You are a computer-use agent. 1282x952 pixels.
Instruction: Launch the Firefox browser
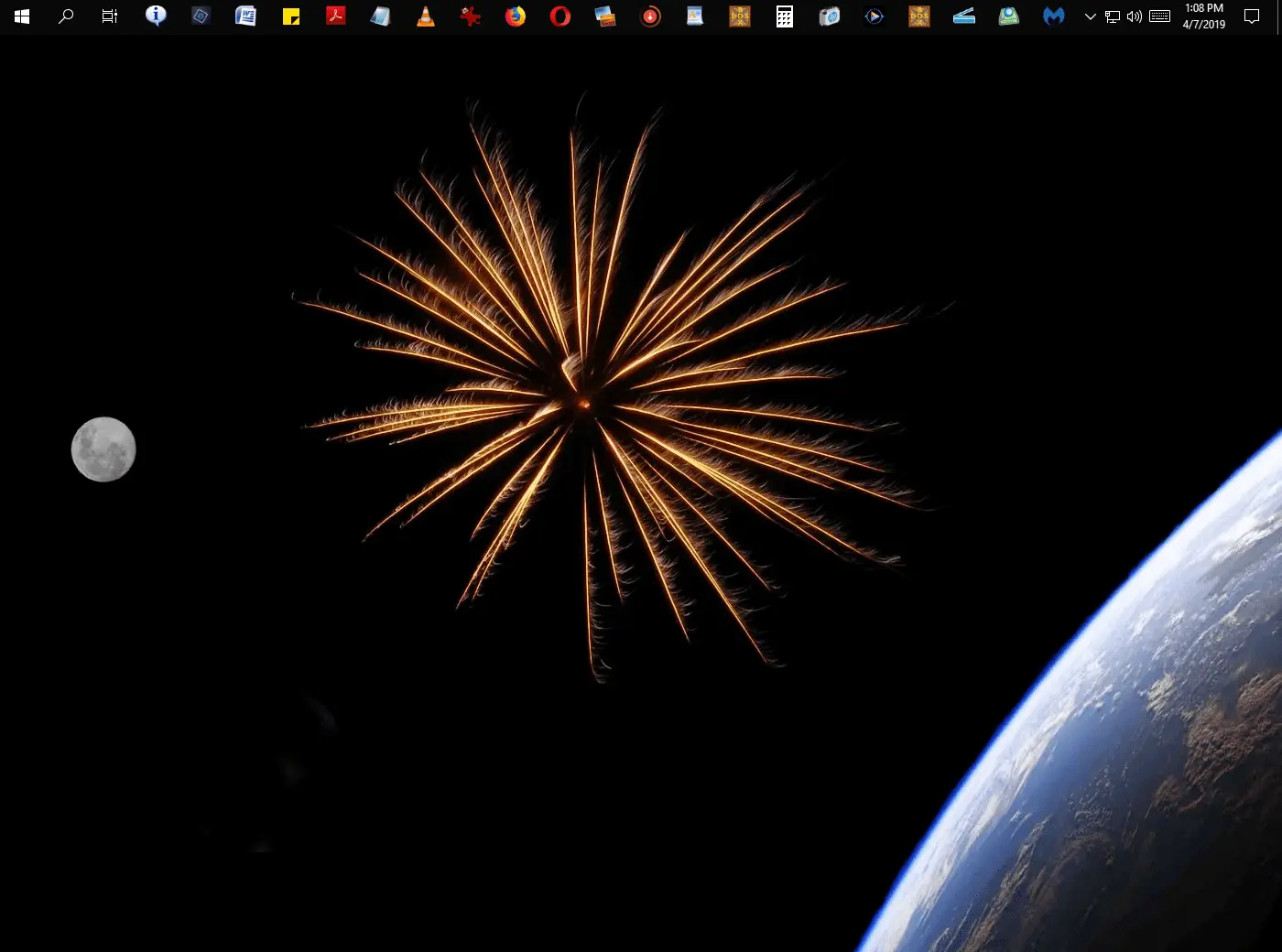point(516,16)
